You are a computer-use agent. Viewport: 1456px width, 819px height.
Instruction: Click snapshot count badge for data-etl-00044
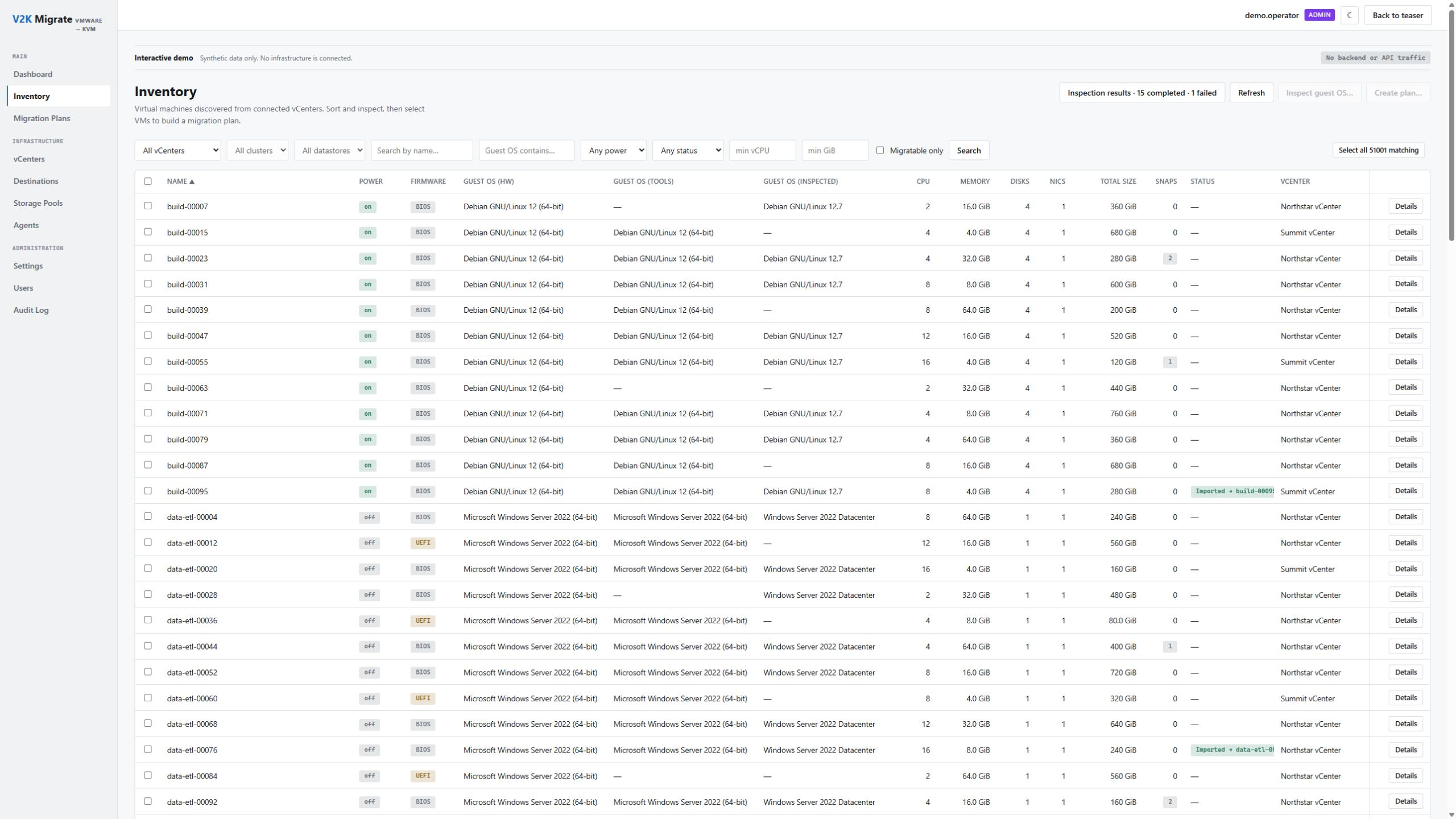point(1169,647)
